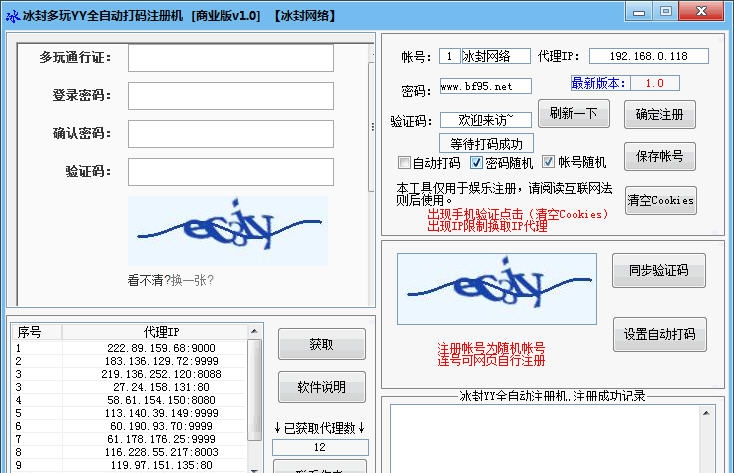The image size is (734, 473).
Task: Click the 登录密码 input field
Action: [x=231, y=96]
